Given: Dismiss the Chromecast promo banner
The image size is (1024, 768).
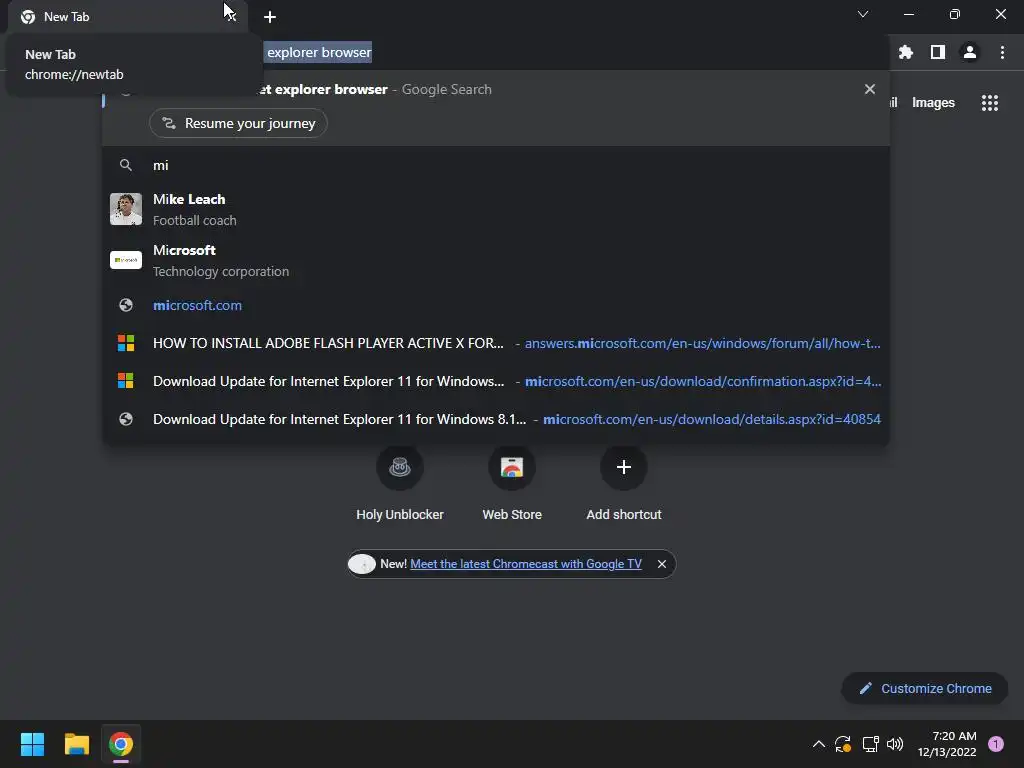Looking at the screenshot, I should pos(662,564).
